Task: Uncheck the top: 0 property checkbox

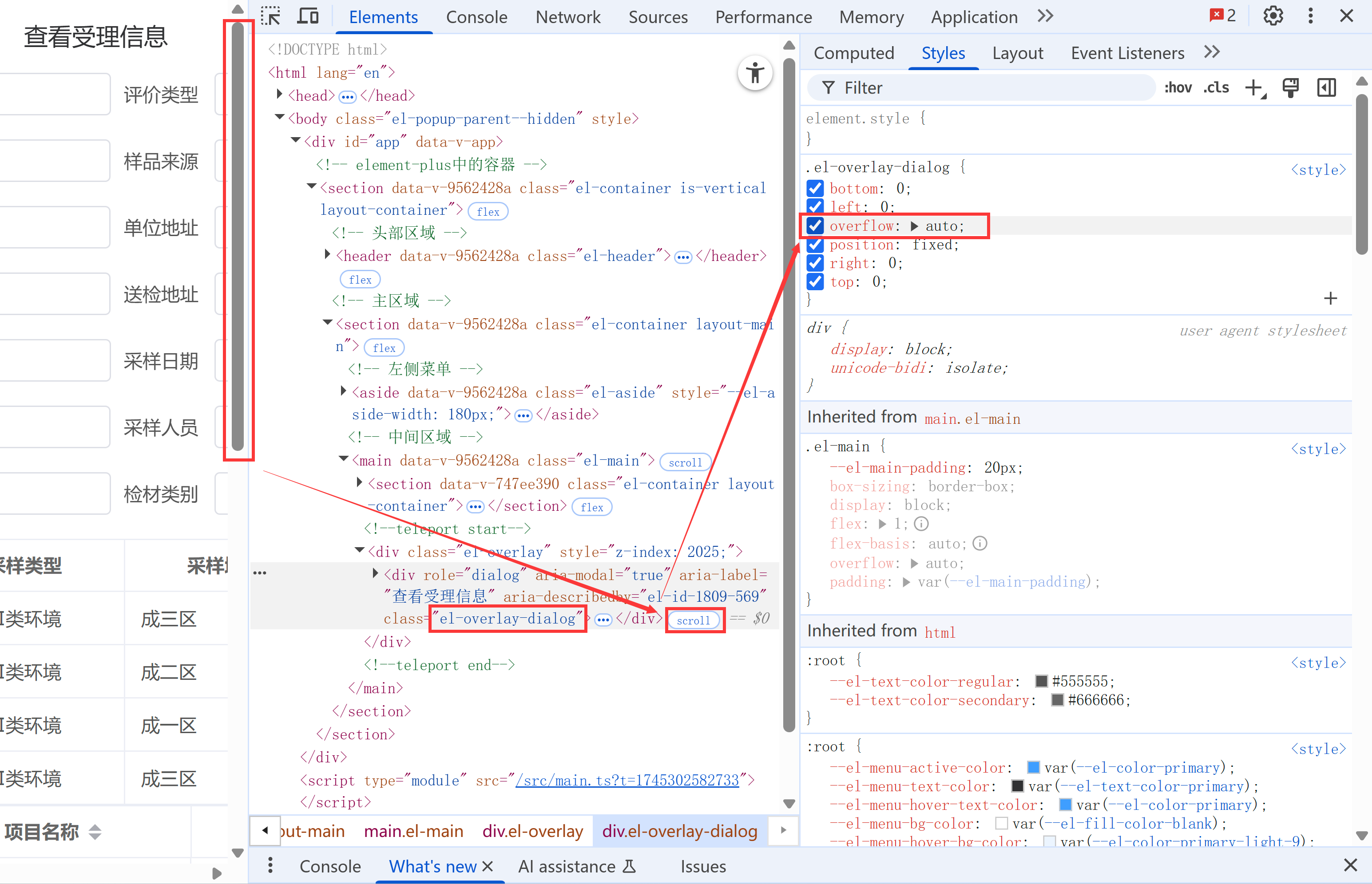Action: (815, 281)
